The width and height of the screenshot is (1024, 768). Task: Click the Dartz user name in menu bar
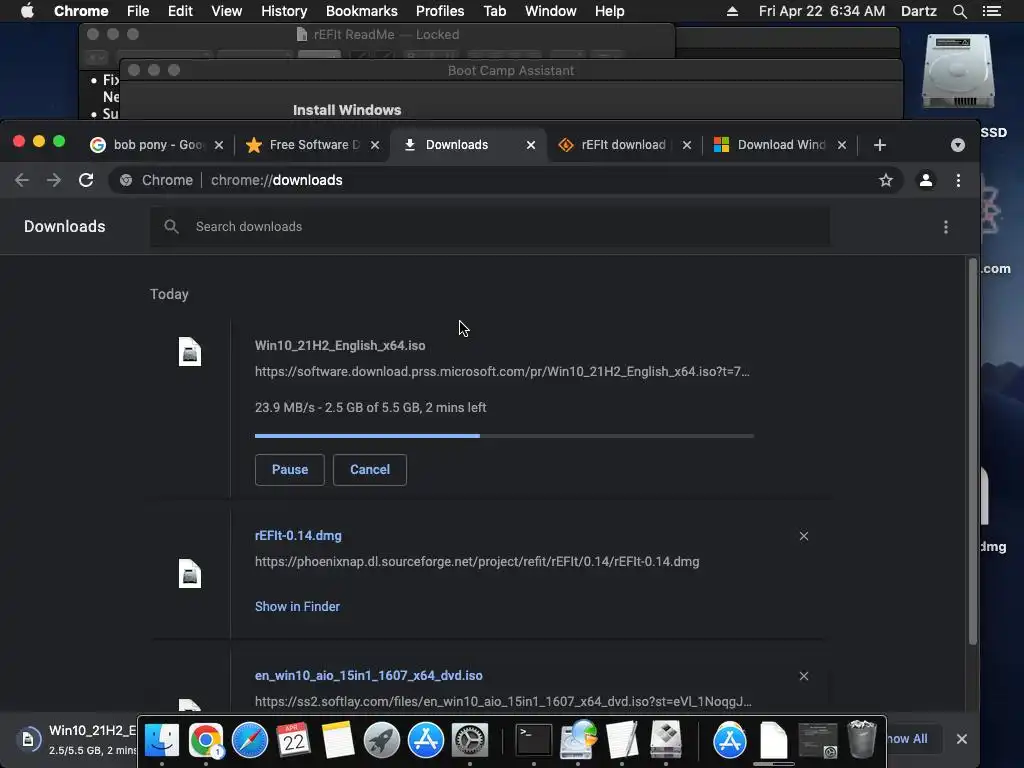pyautogui.click(x=918, y=11)
